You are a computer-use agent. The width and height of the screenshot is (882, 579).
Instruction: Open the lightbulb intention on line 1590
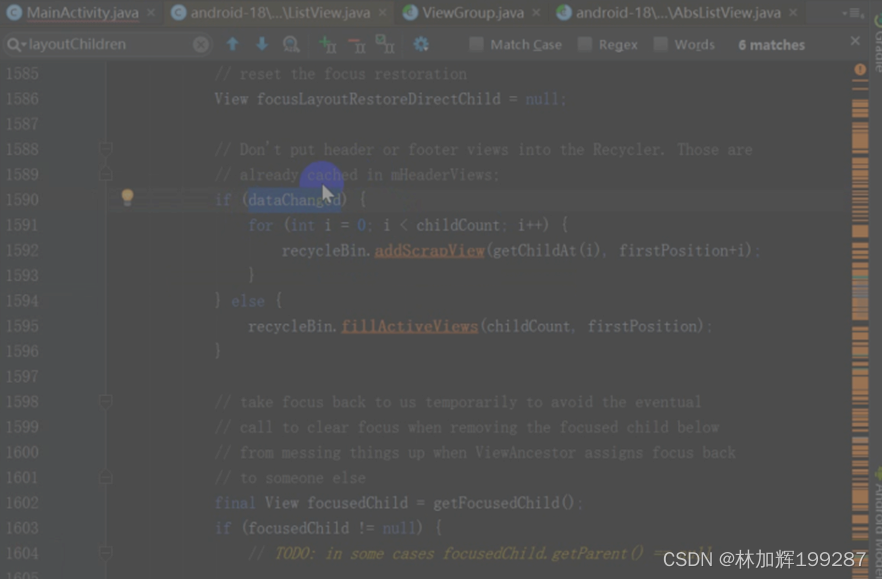coord(128,197)
